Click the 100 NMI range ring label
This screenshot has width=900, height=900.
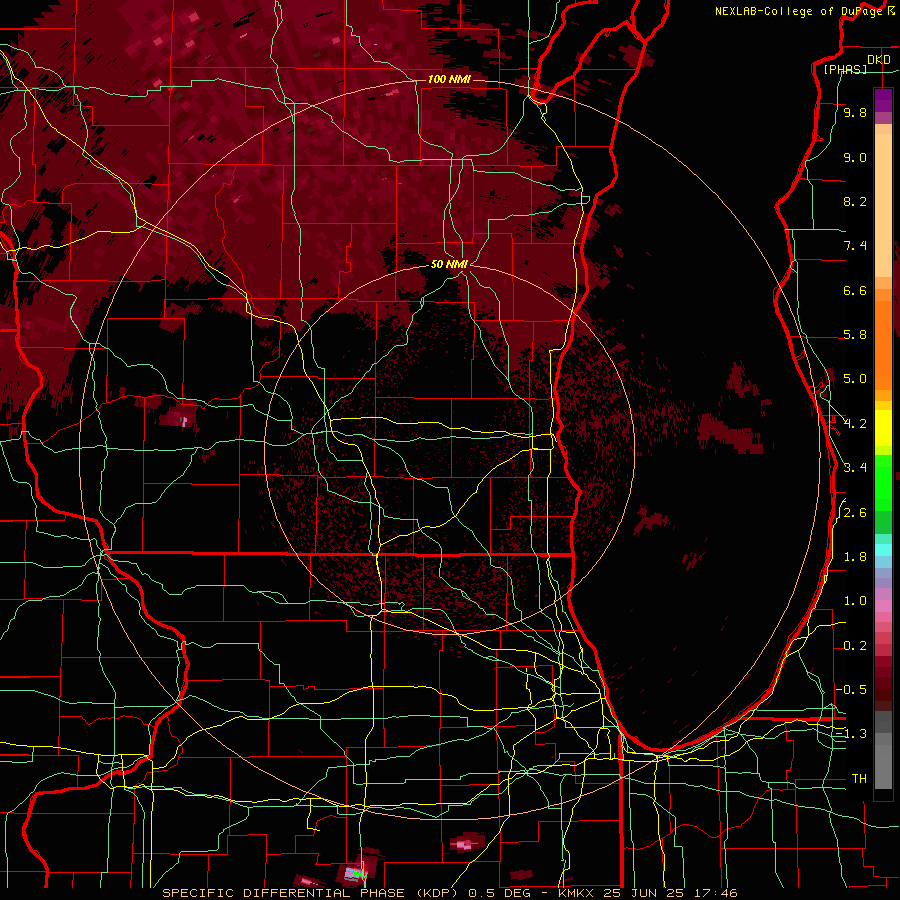(449, 79)
